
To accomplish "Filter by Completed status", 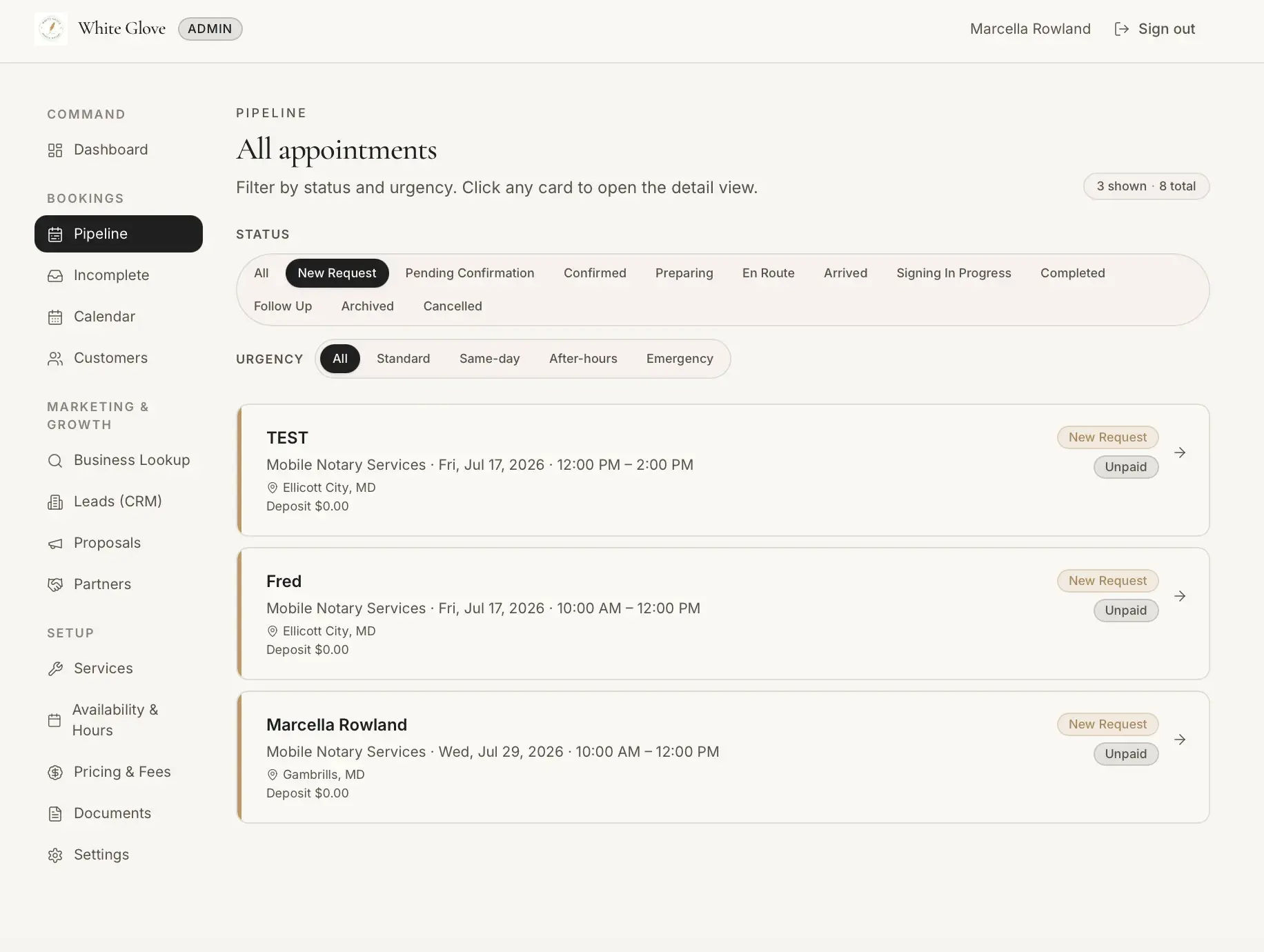I will tap(1073, 273).
